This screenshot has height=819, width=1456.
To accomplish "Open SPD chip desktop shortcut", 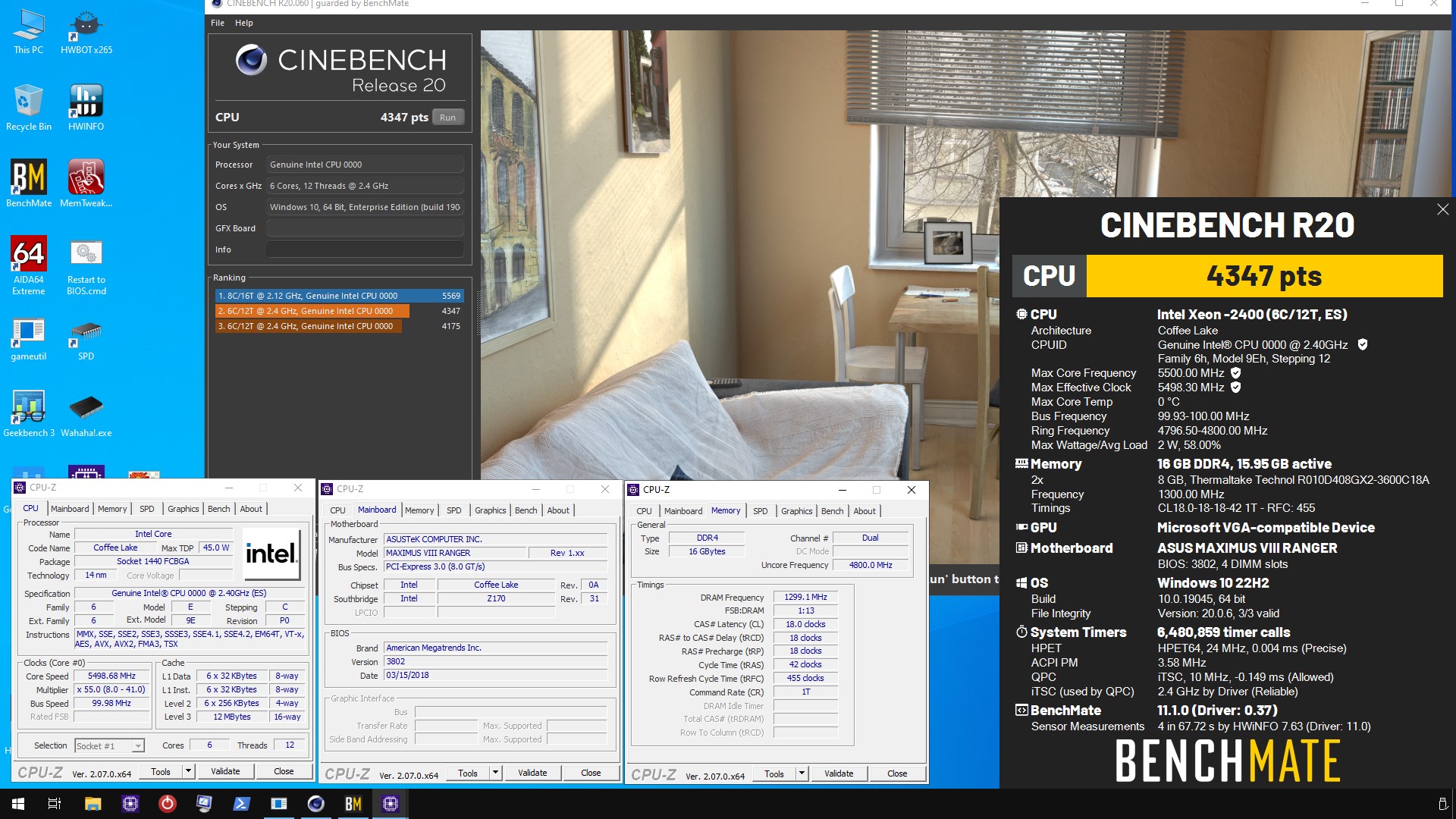I will [x=86, y=339].
